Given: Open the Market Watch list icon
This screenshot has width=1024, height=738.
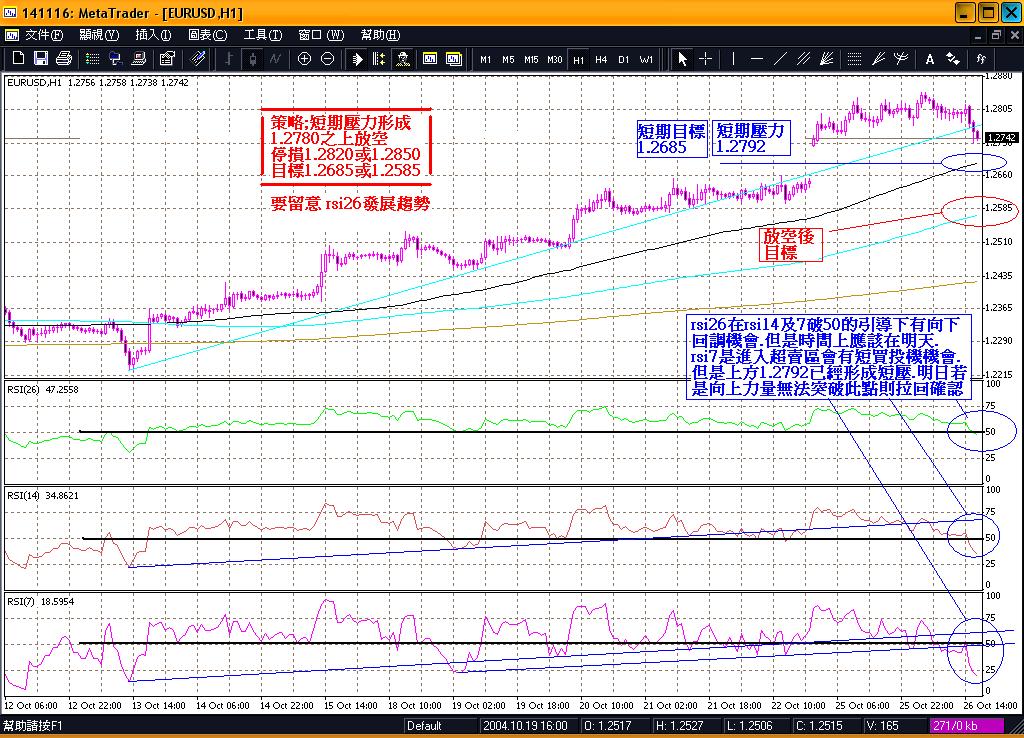Looking at the screenshot, I should pyautogui.click(x=93, y=59).
